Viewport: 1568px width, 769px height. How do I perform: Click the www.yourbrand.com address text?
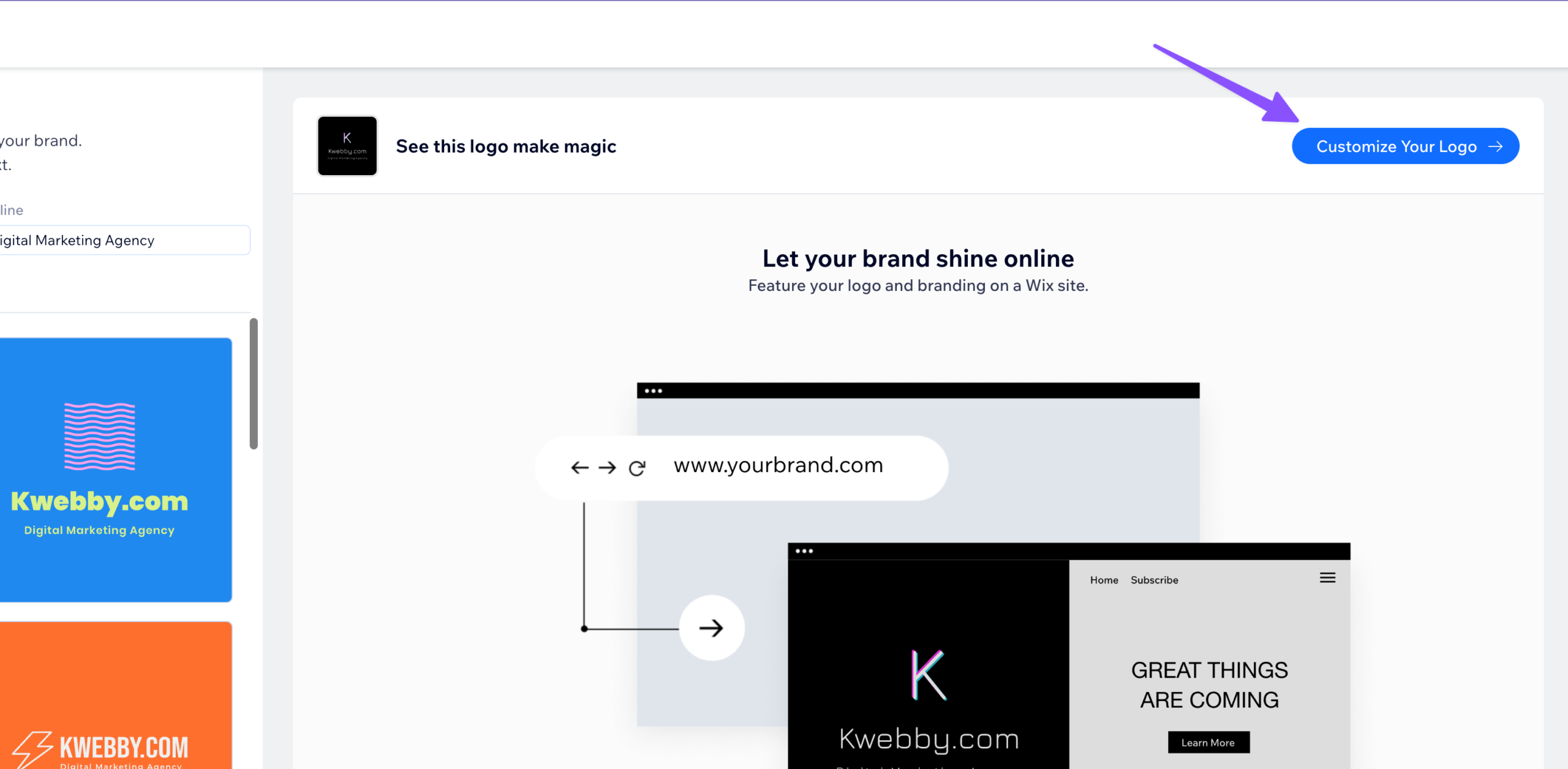[778, 465]
